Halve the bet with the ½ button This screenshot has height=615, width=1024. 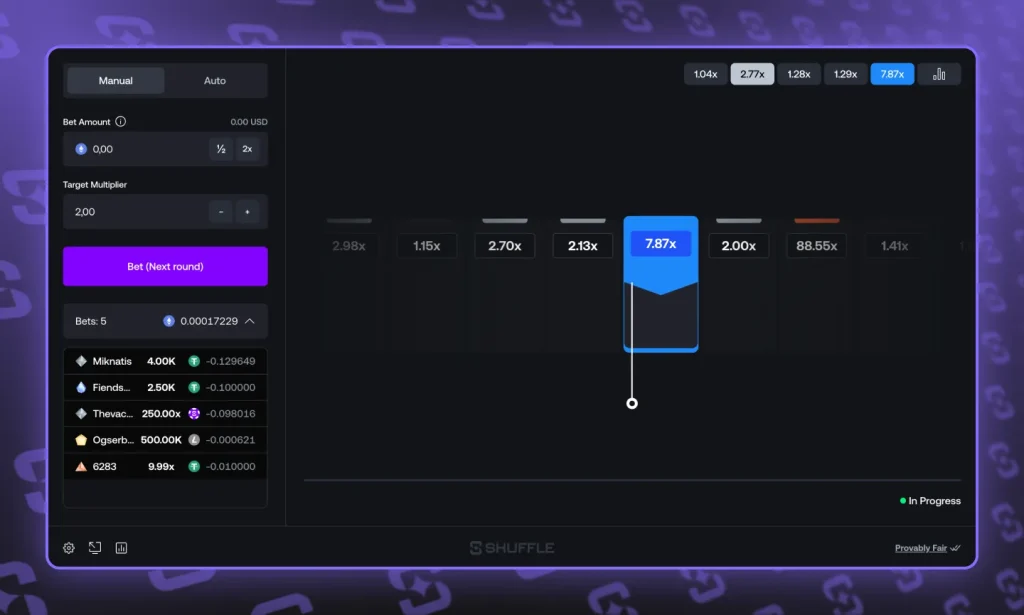221,149
